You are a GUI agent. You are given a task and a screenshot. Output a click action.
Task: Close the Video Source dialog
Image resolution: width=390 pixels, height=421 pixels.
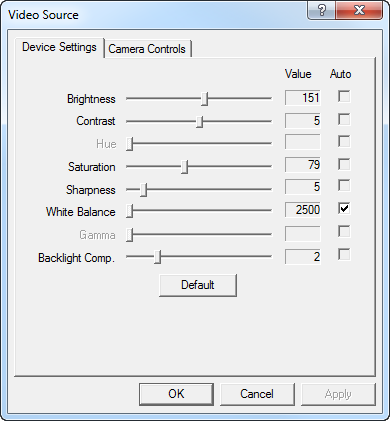[x=359, y=10]
